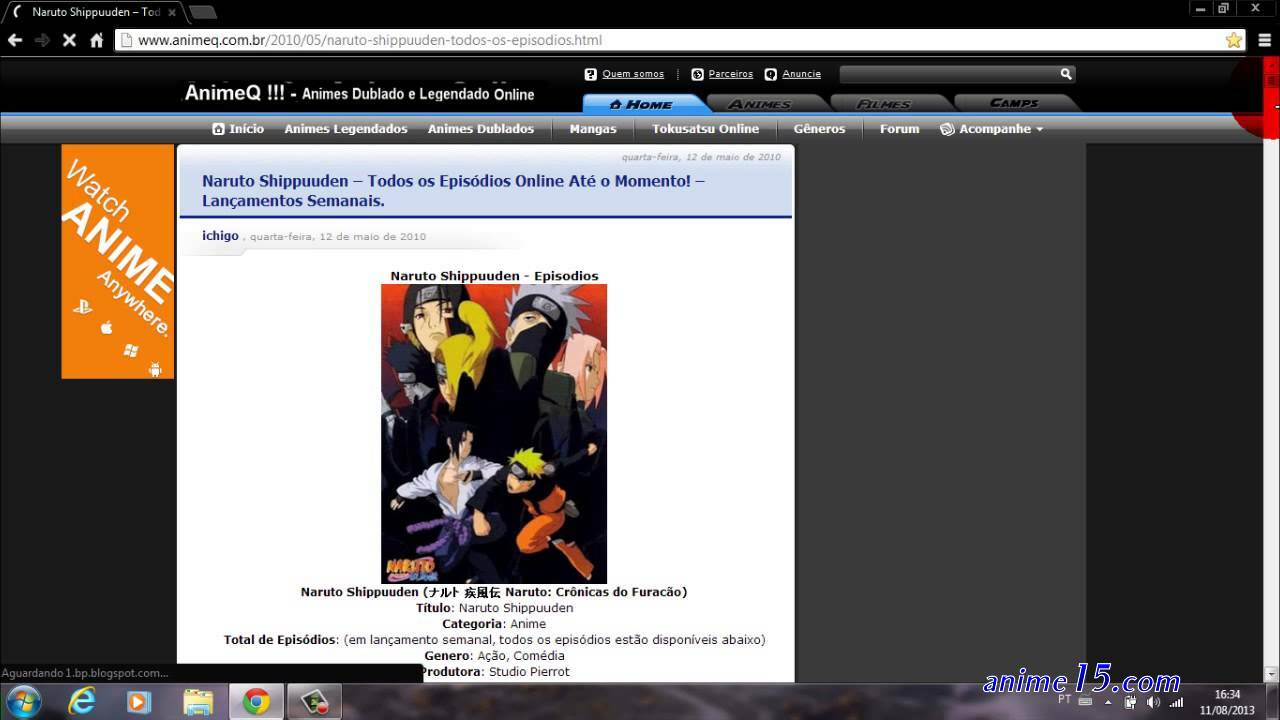1280x720 pixels.
Task: Click the Apple icon on orange banner
Action: pos(106,327)
